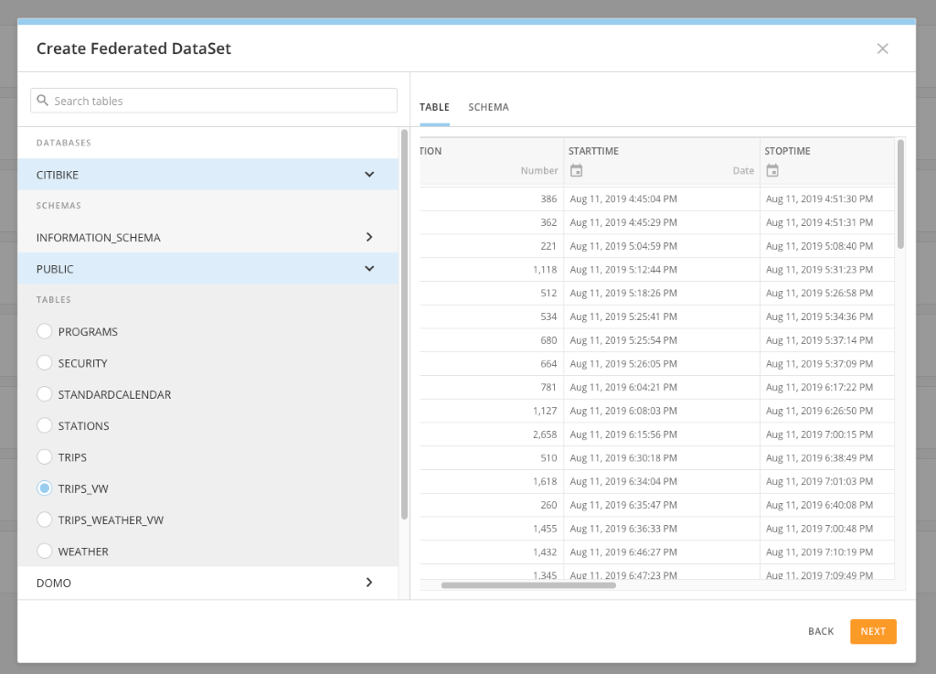Click the duration value 1,118
The image size is (936, 674).
coord(545,269)
